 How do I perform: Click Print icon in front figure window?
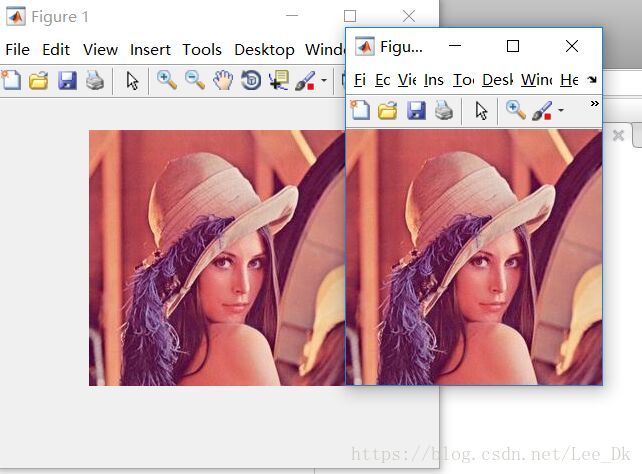pos(443,110)
